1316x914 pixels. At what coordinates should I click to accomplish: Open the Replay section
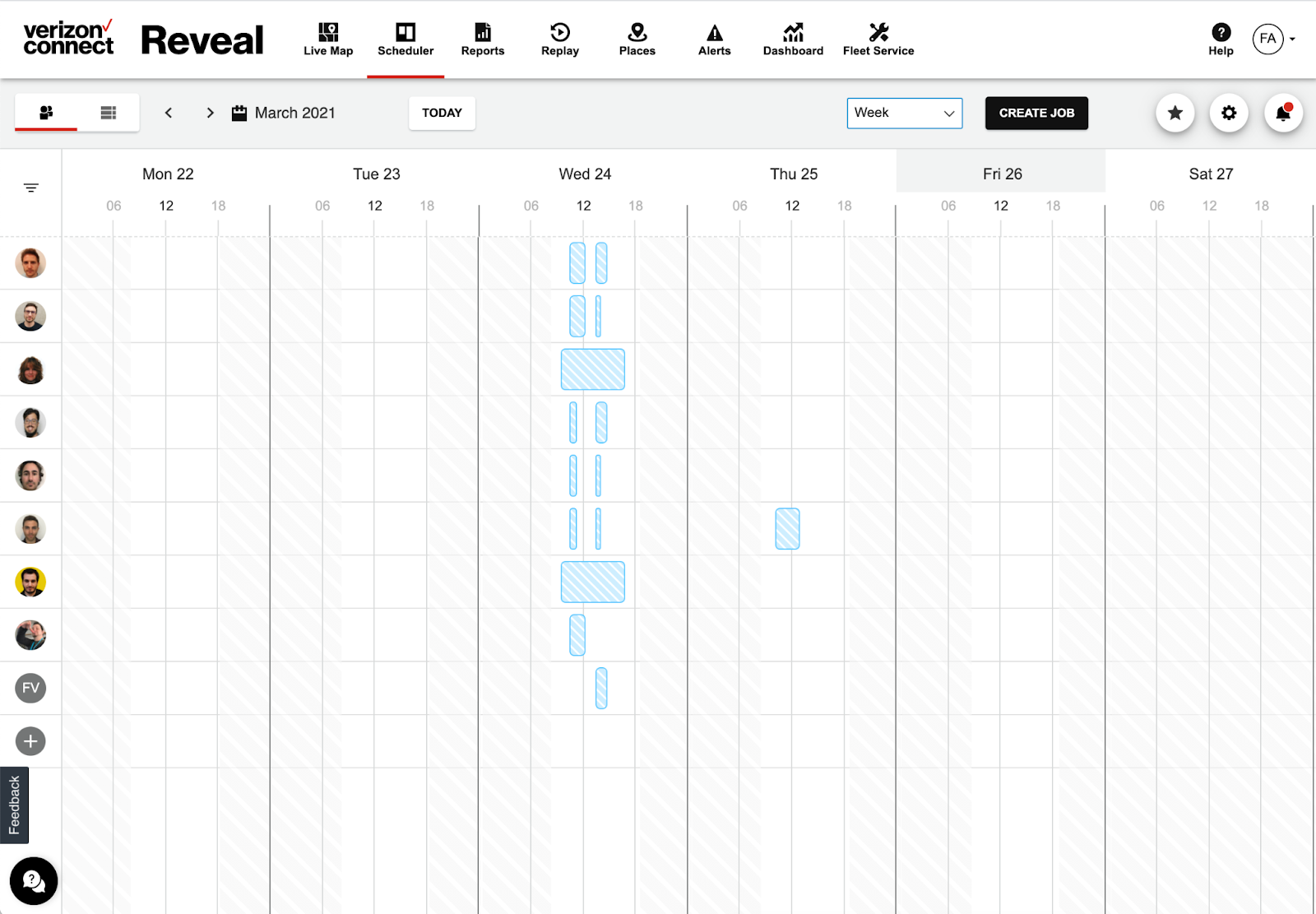pos(559,39)
